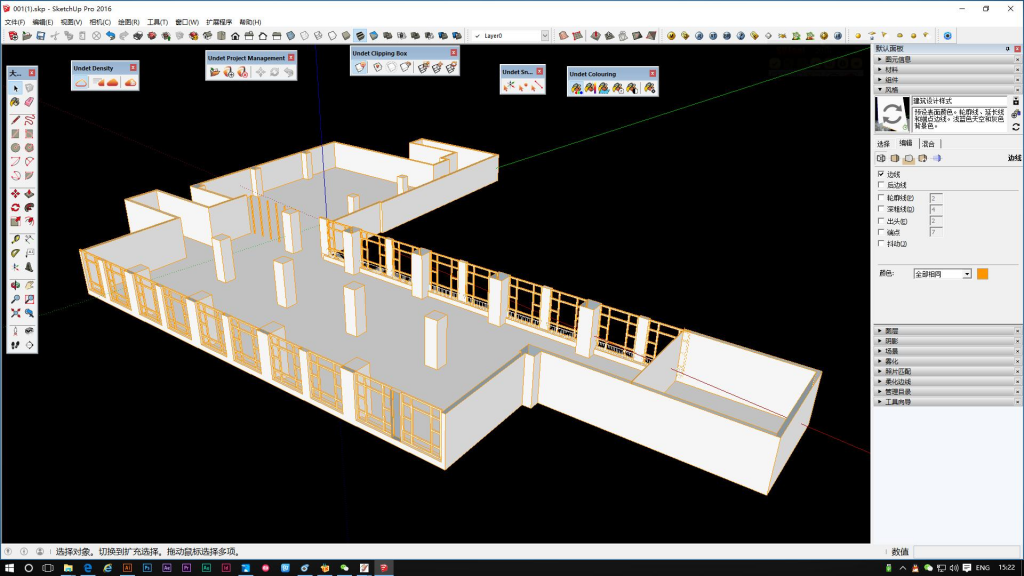1024x576 pixels.
Task: Click first Undet Clipping Box icon
Action: (x=360, y=67)
